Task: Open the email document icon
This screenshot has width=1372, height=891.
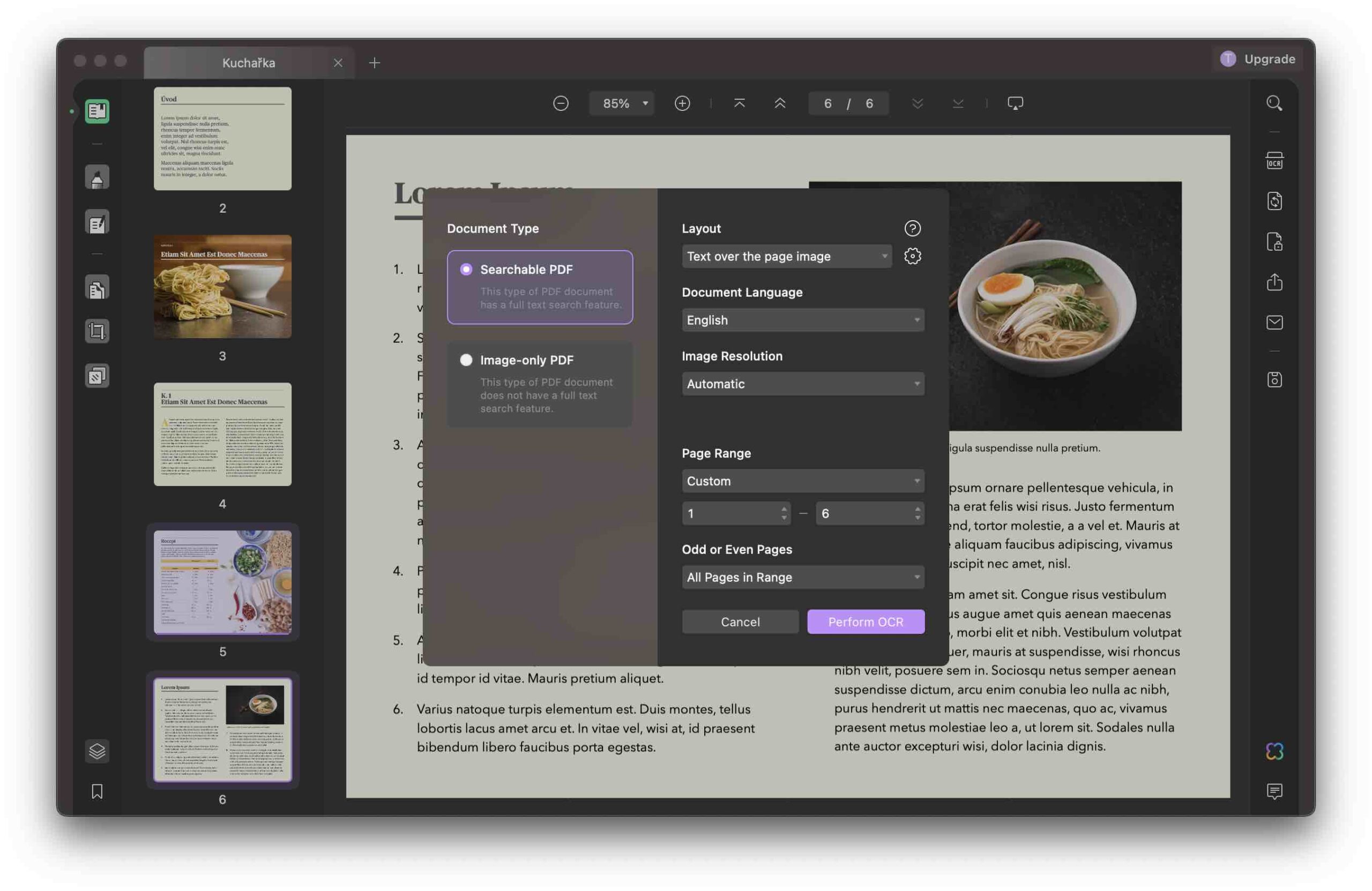Action: 1274,322
